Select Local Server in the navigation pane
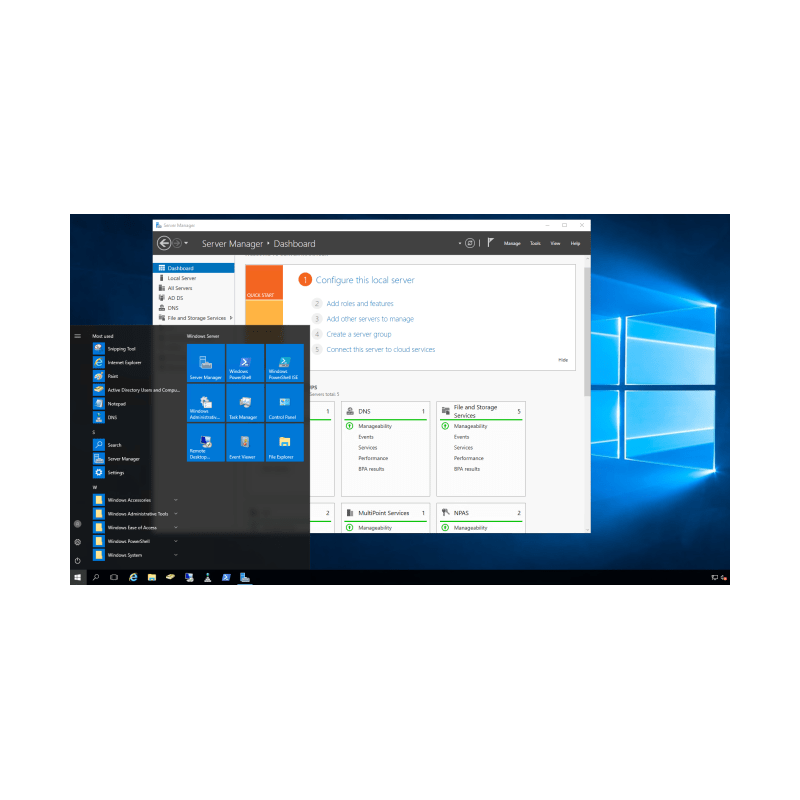The height and width of the screenshot is (800, 800). [x=181, y=278]
